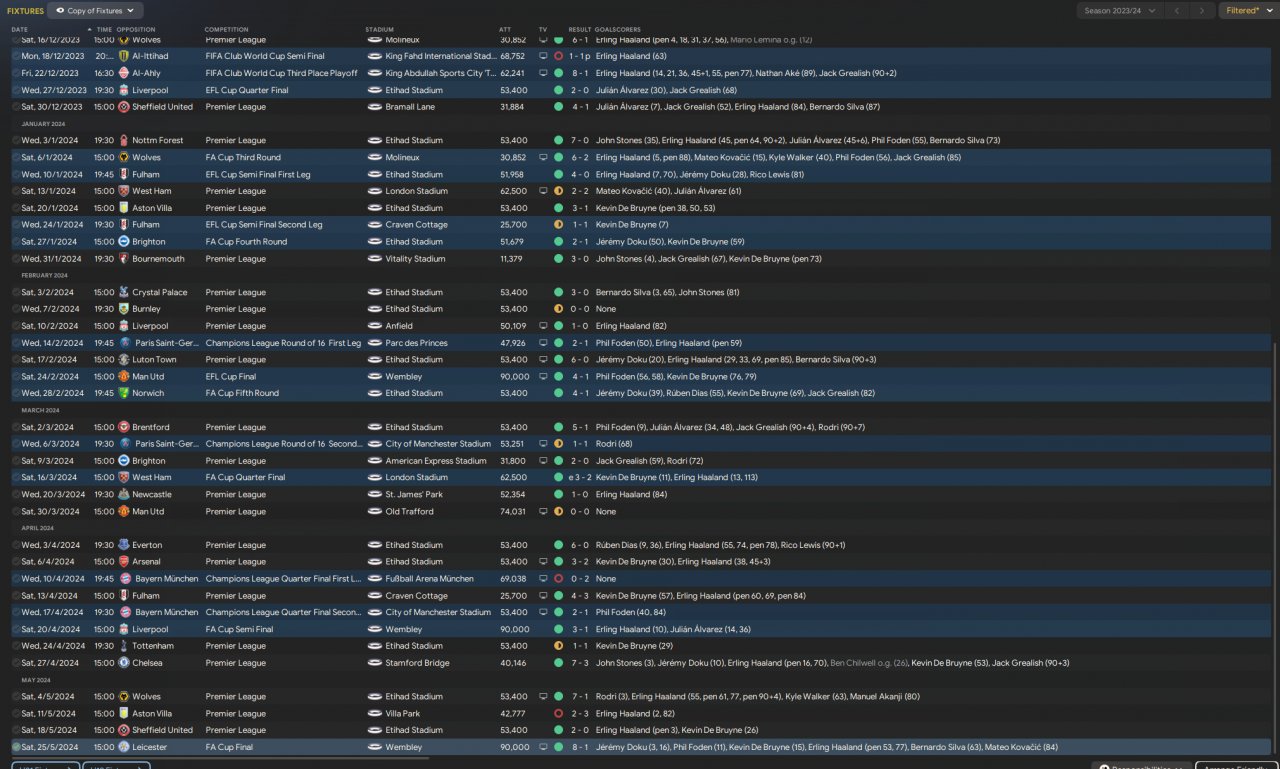
Task: Click the attendance value "74,031"
Action: [x=513, y=511]
